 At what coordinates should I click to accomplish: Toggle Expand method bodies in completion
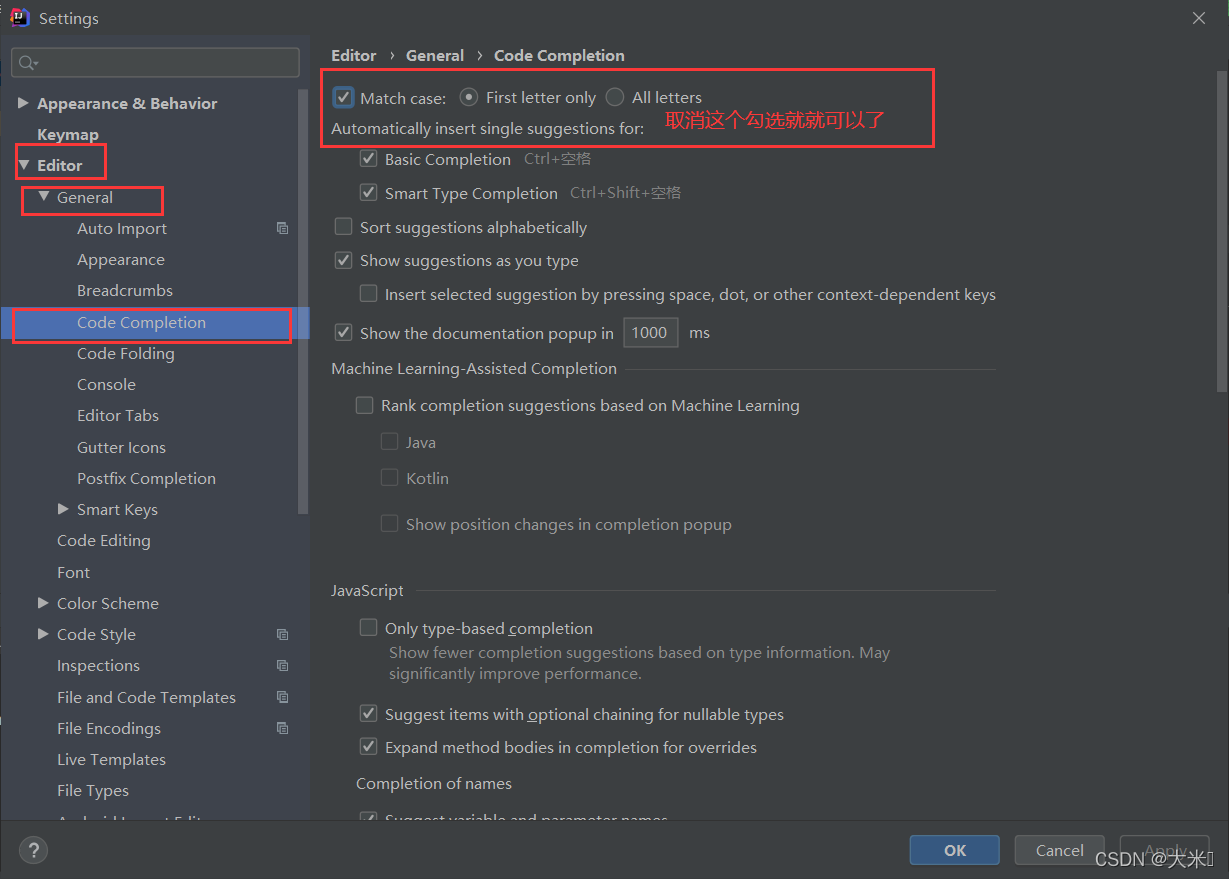[368, 747]
